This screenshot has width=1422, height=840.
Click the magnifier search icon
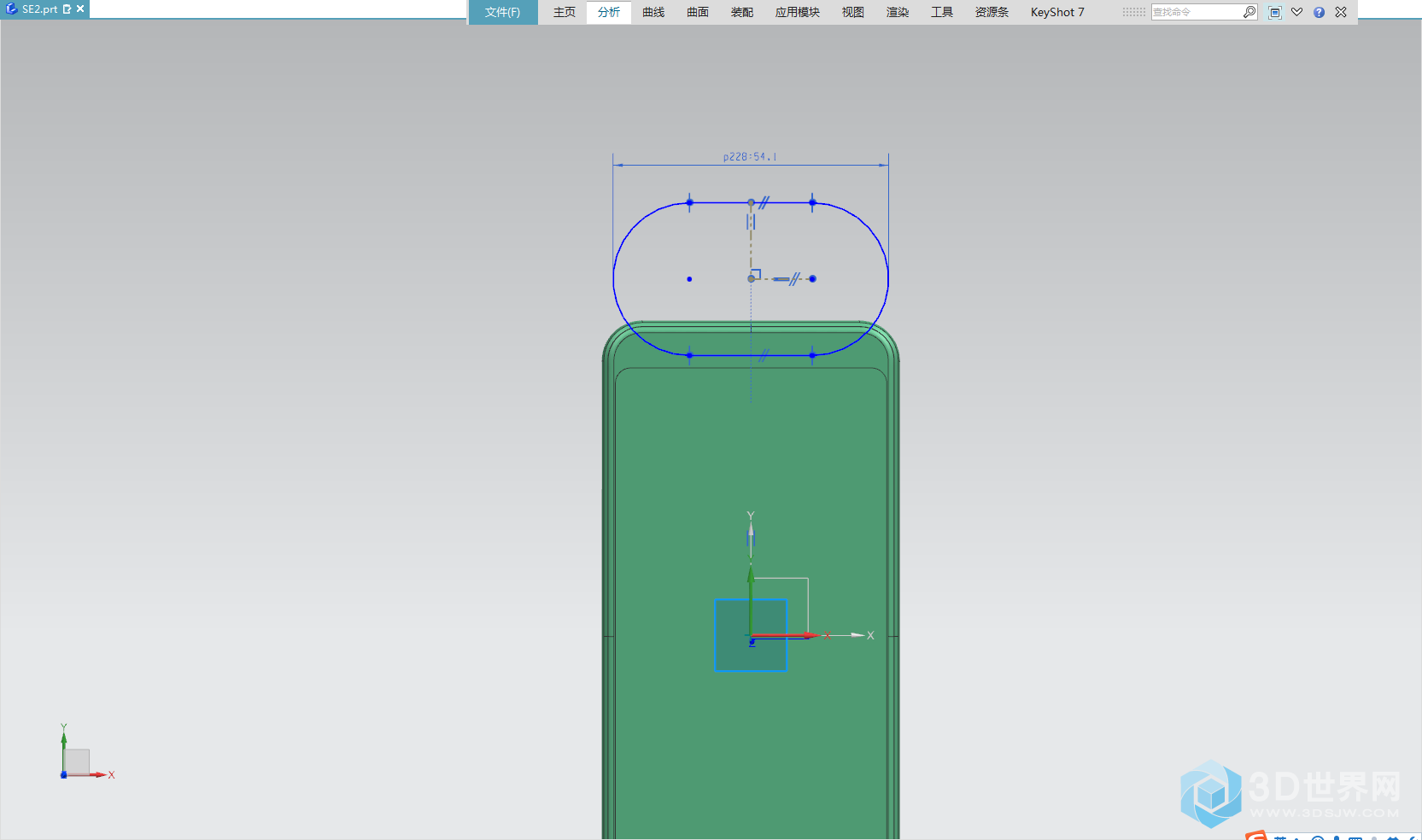[1249, 12]
